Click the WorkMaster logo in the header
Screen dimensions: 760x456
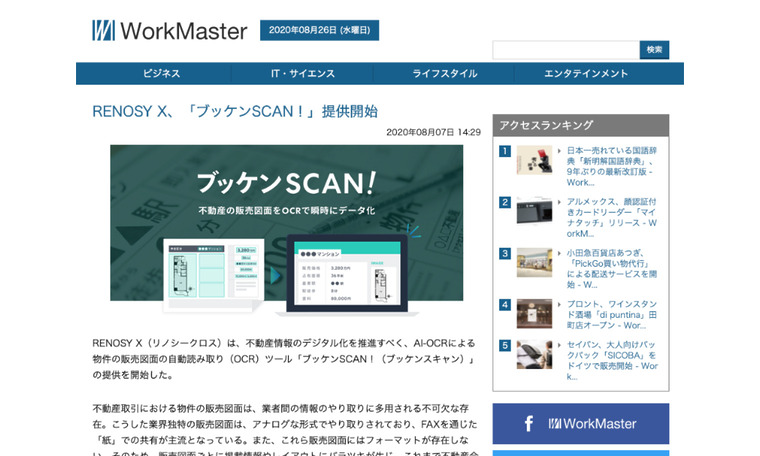[169, 31]
